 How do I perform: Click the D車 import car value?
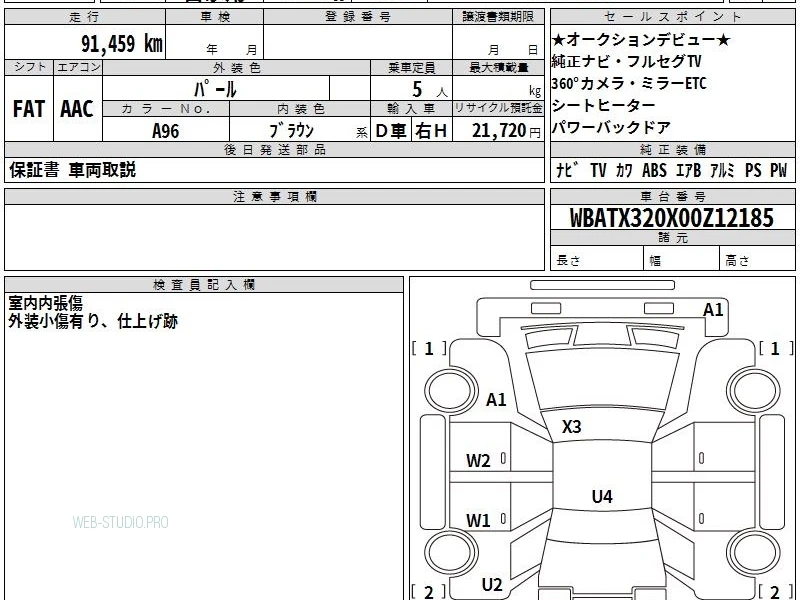[391, 131]
